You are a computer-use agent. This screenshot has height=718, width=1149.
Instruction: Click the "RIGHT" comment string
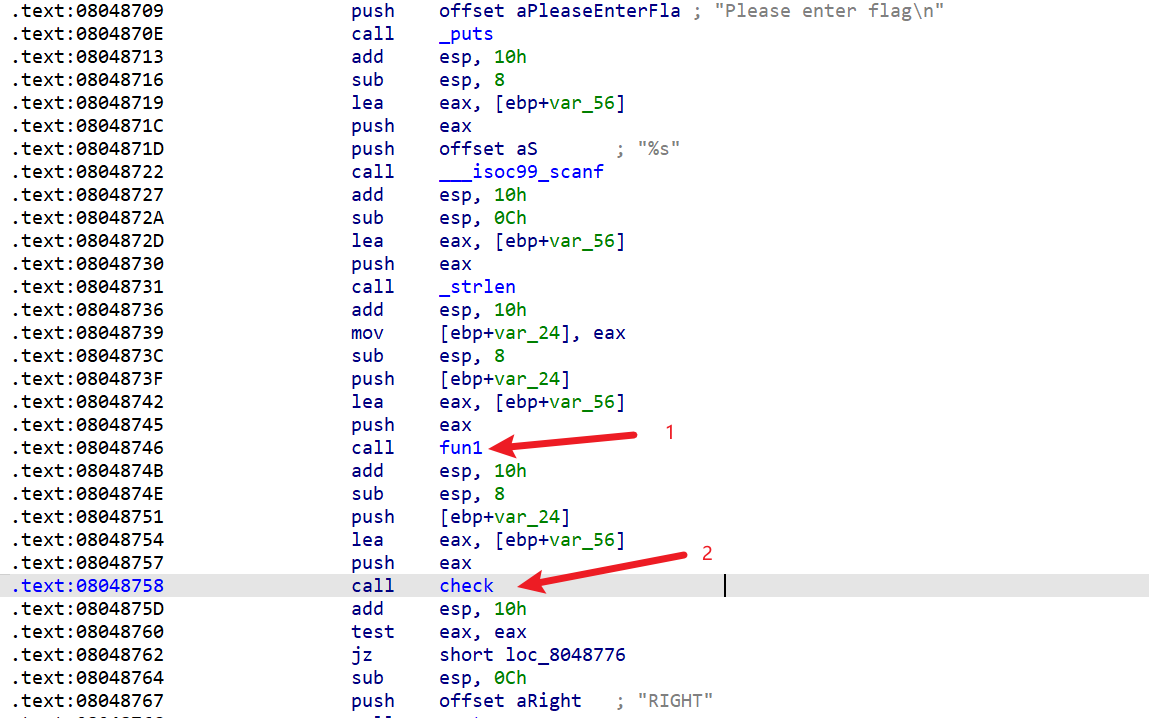click(x=675, y=700)
